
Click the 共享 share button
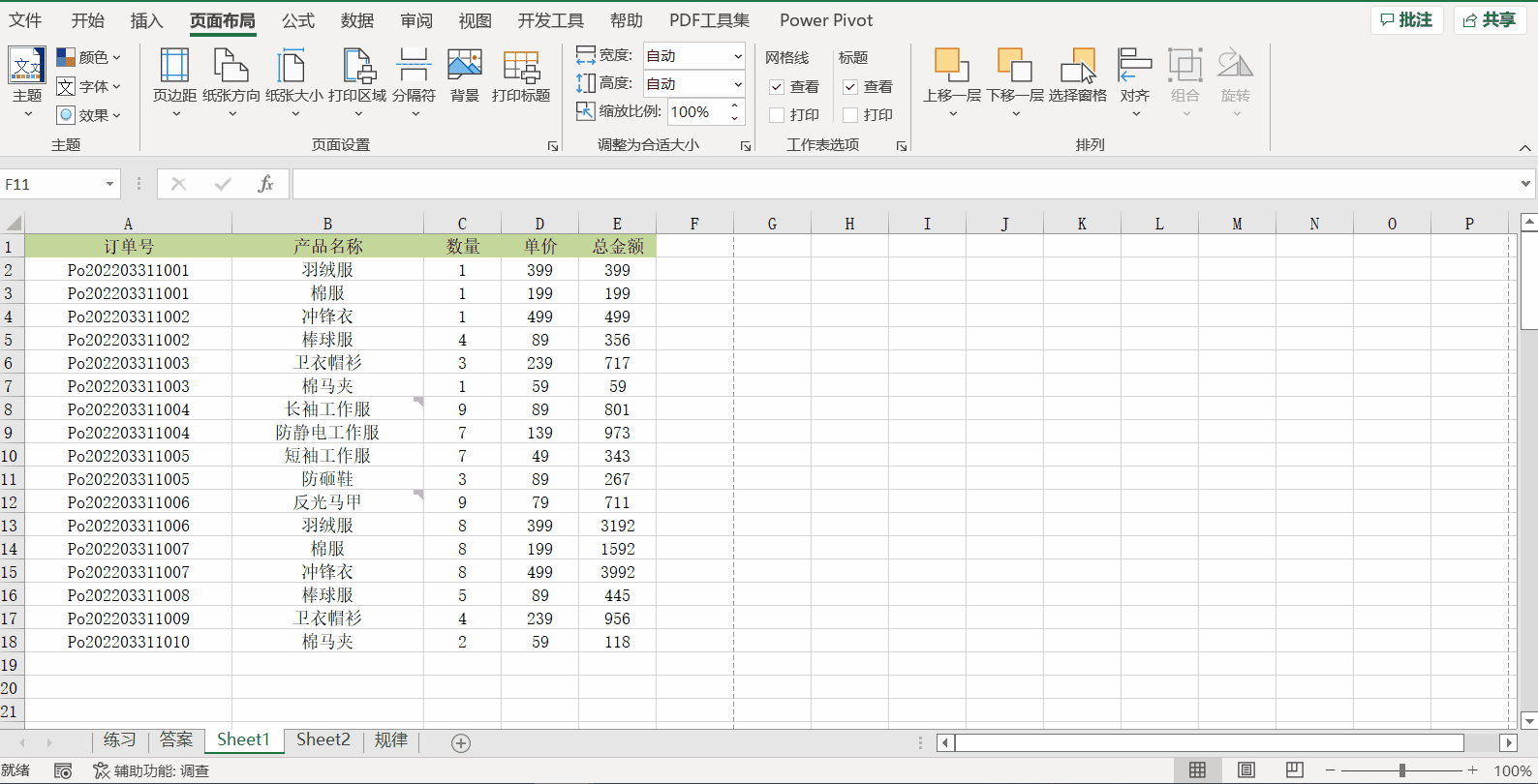tap(1490, 20)
